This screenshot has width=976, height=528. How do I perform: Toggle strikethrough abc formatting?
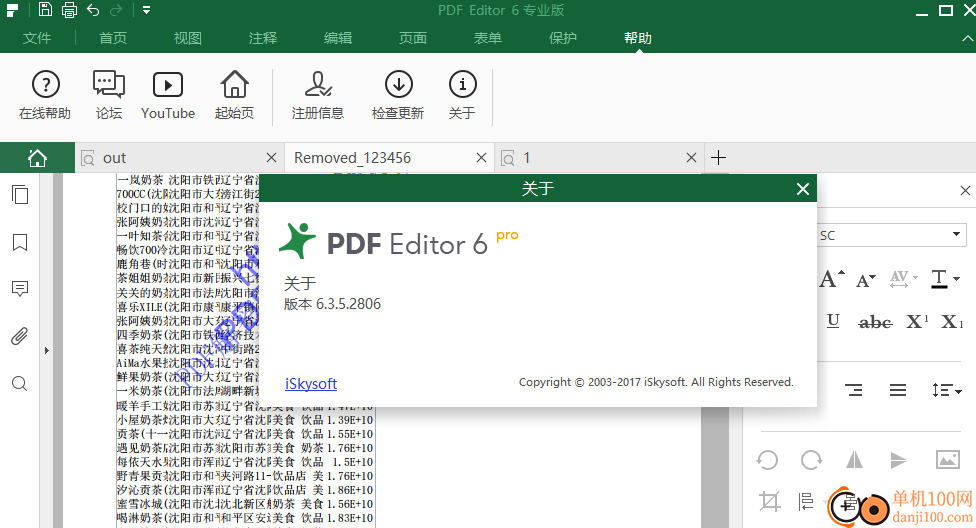(875, 322)
